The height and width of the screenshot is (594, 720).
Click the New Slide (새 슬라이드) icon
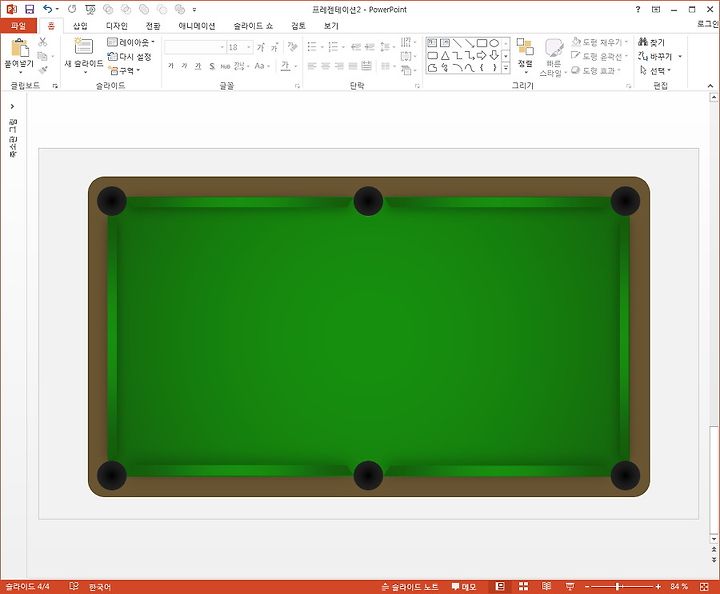84,46
